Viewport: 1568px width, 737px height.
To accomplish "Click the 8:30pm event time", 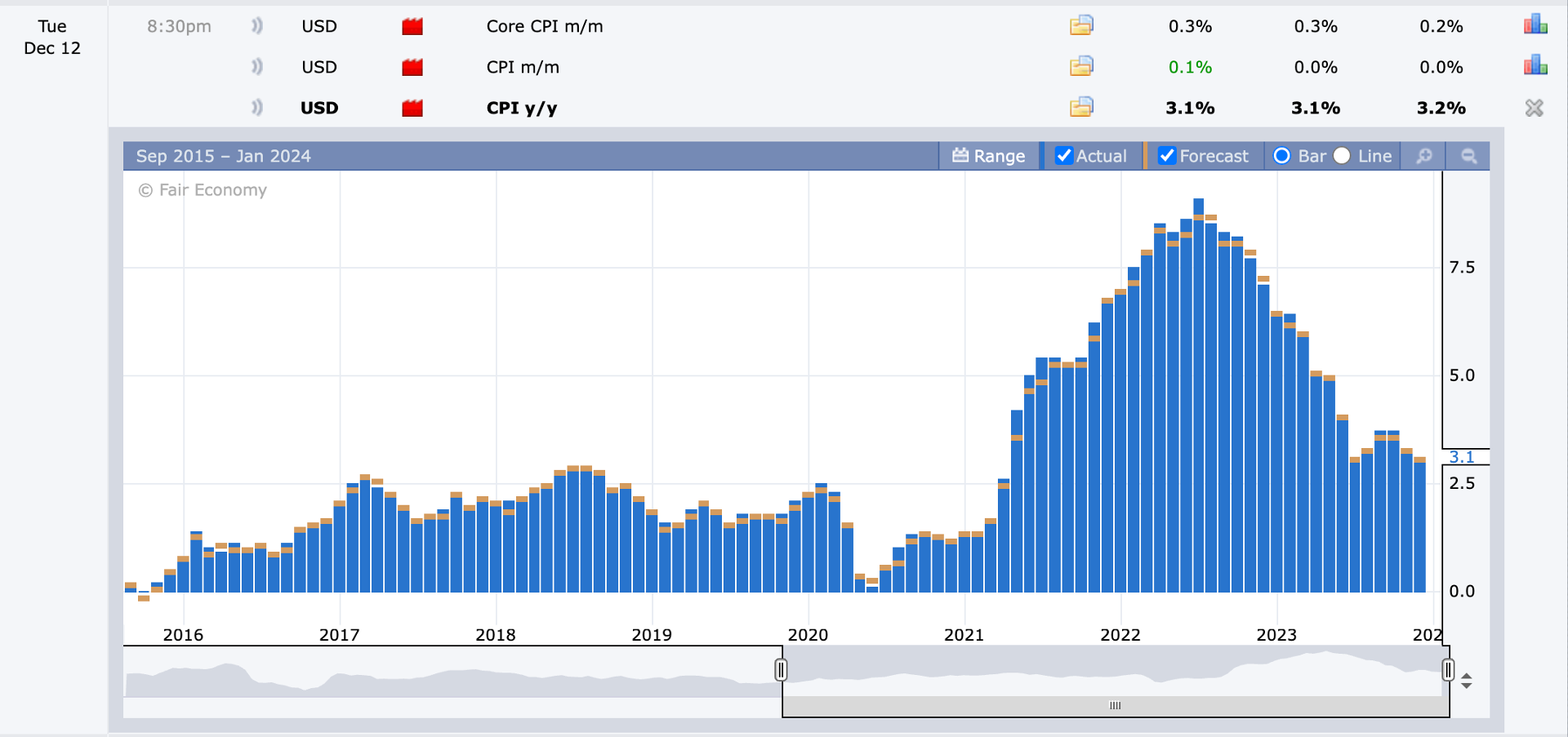I will coord(179,26).
